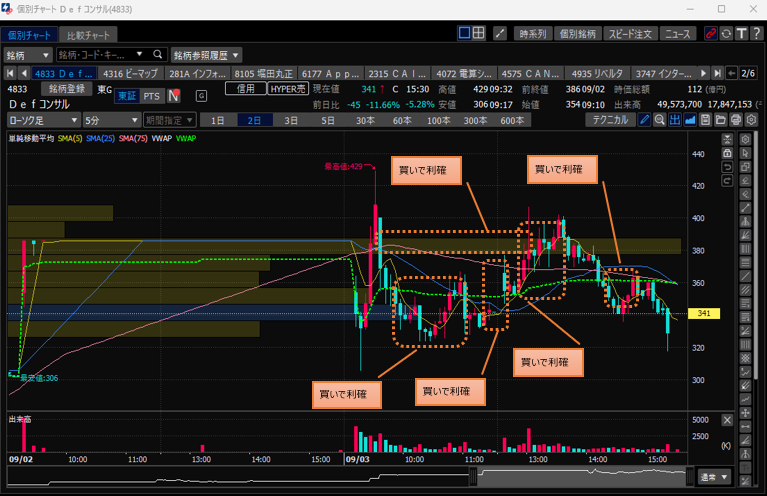
Task: Toggle the PTS market button
Action: pyautogui.click(x=150, y=96)
